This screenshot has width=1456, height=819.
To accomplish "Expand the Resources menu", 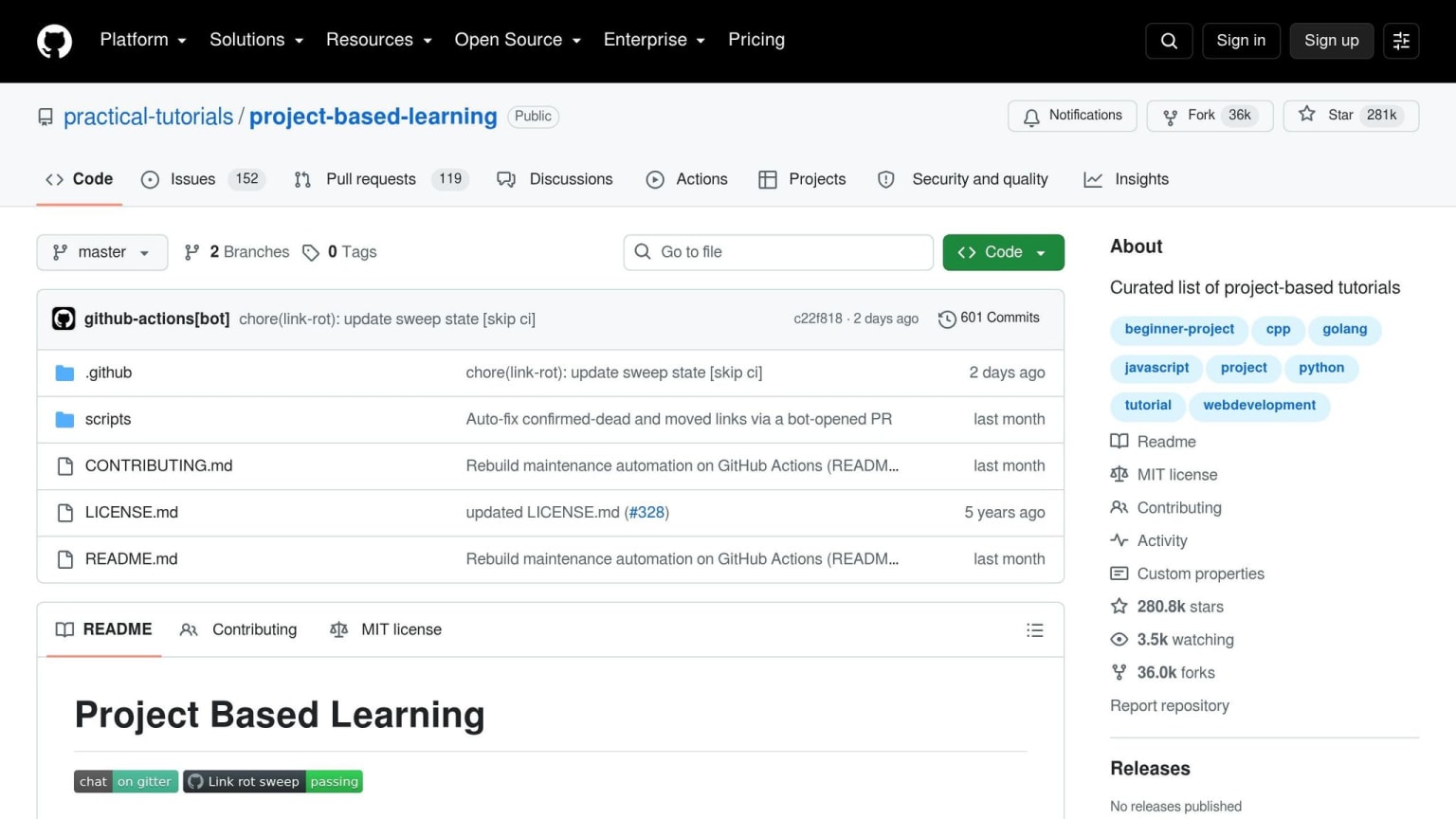I will [x=379, y=40].
